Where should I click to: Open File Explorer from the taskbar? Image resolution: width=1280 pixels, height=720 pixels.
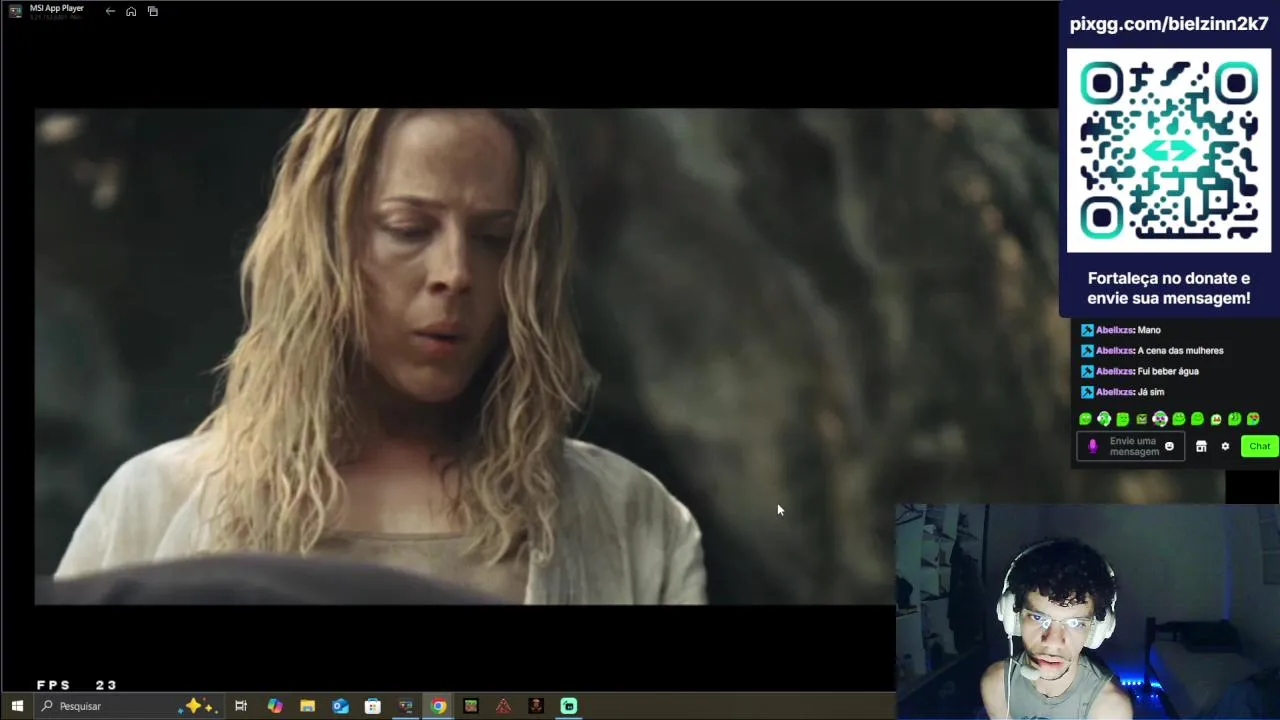[x=308, y=706]
